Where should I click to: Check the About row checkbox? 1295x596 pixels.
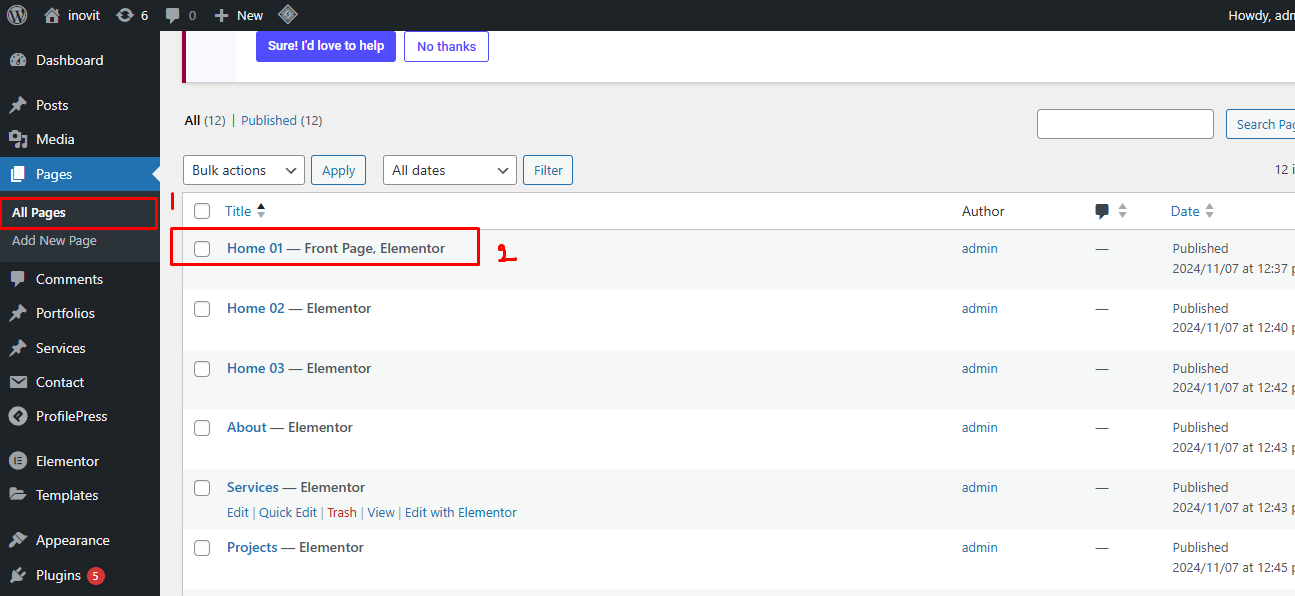point(202,428)
